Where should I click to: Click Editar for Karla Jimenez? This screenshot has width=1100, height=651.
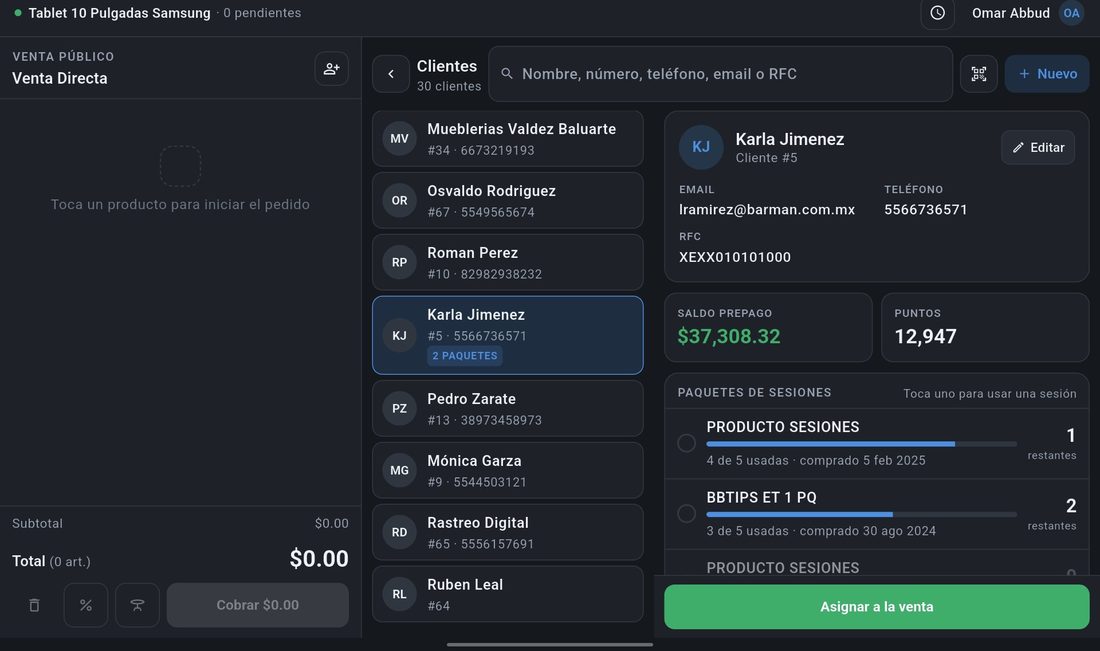(x=1038, y=147)
